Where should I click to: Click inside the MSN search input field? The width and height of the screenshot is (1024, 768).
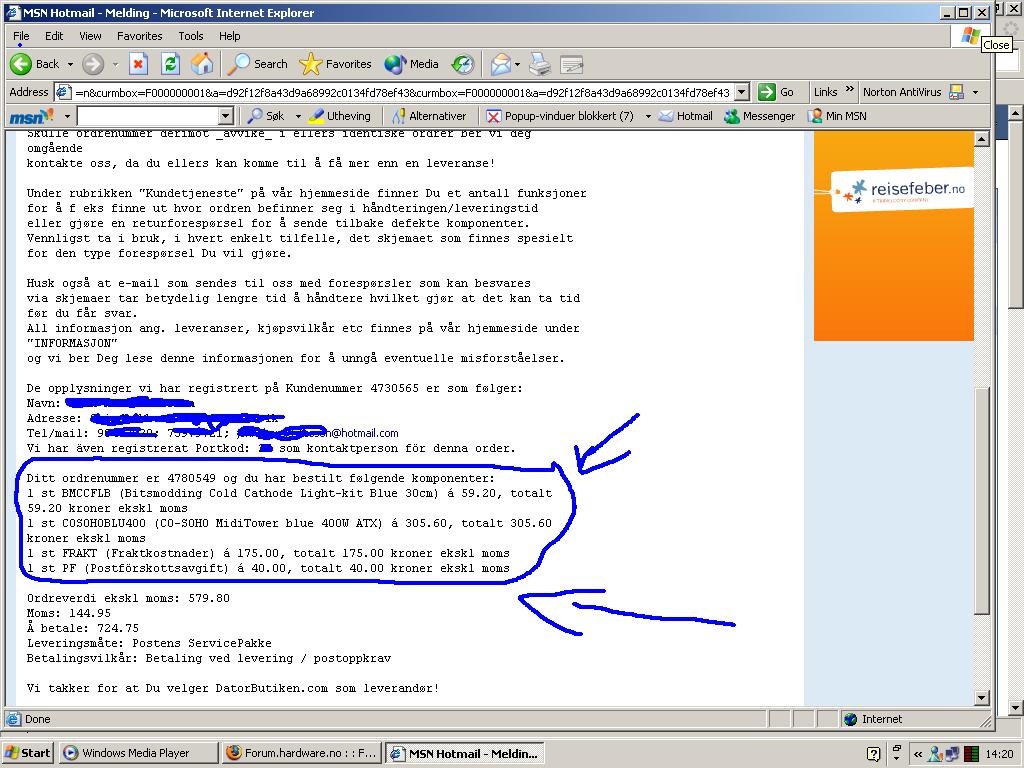[x=148, y=116]
